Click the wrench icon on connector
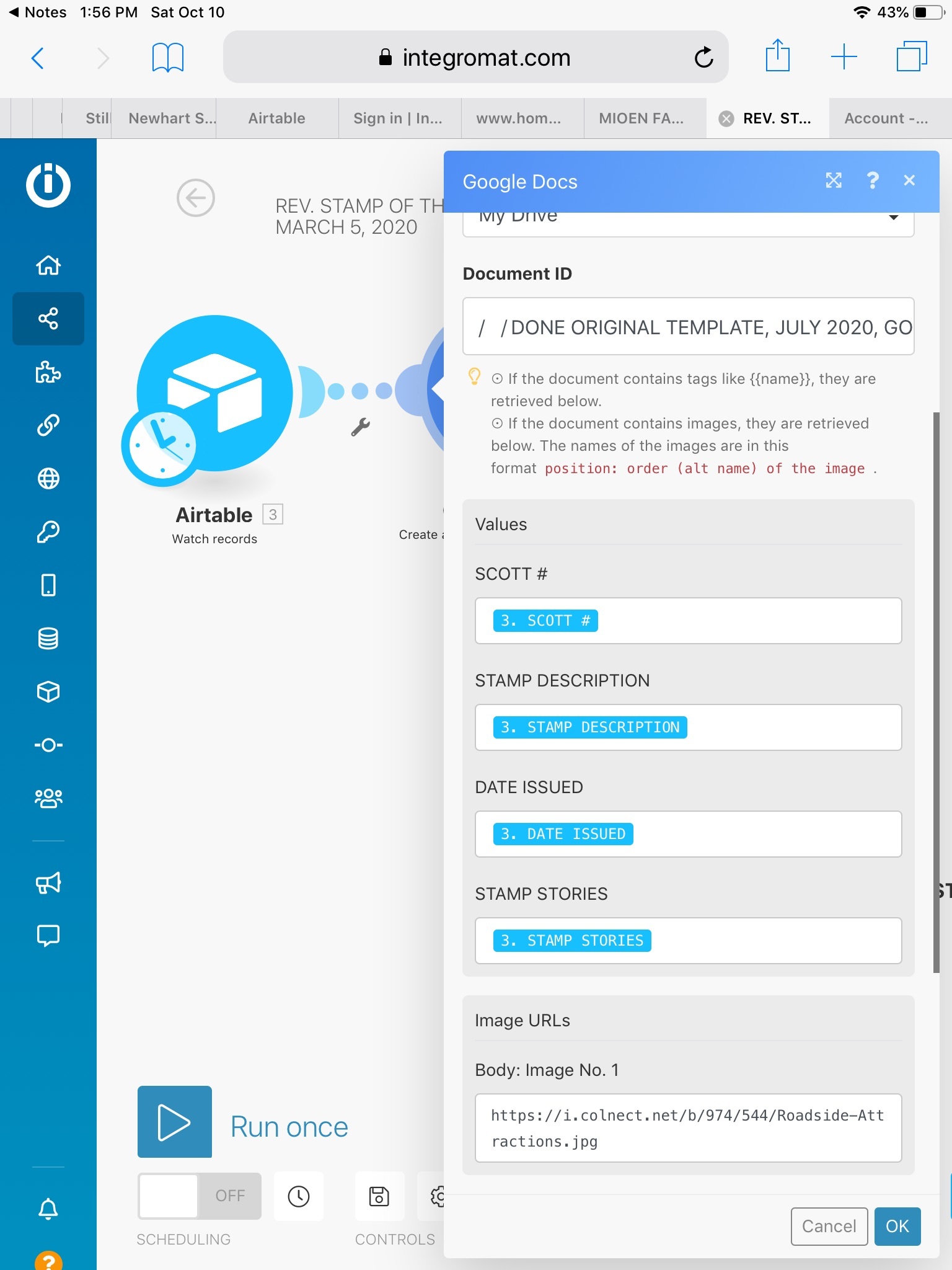The height and width of the screenshot is (1270, 952). tap(360, 427)
